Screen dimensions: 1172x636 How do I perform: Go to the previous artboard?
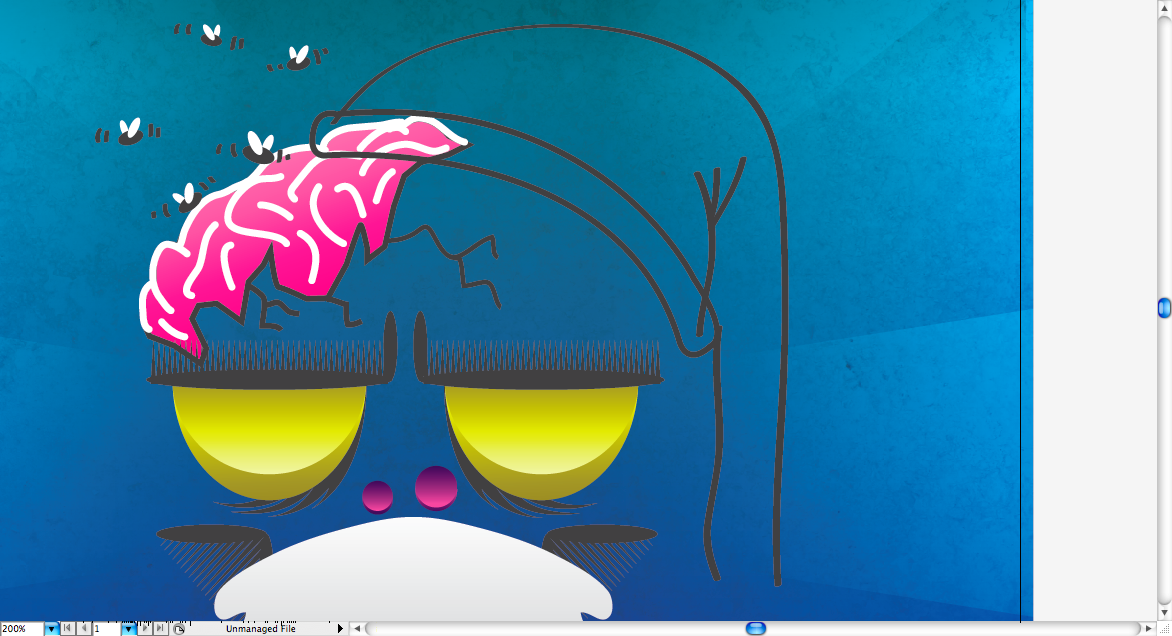point(83,629)
